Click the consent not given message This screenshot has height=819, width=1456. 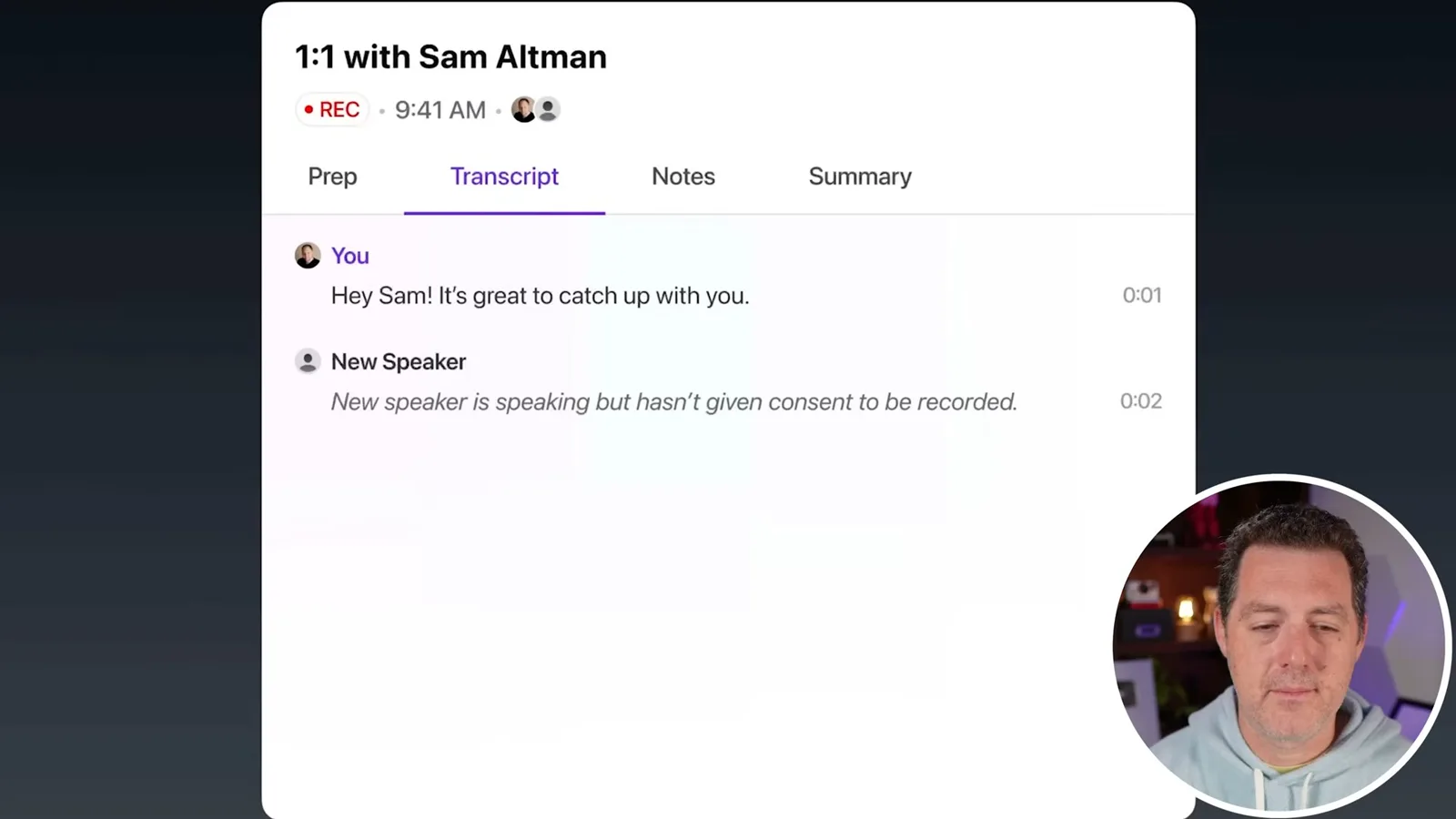(674, 401)
